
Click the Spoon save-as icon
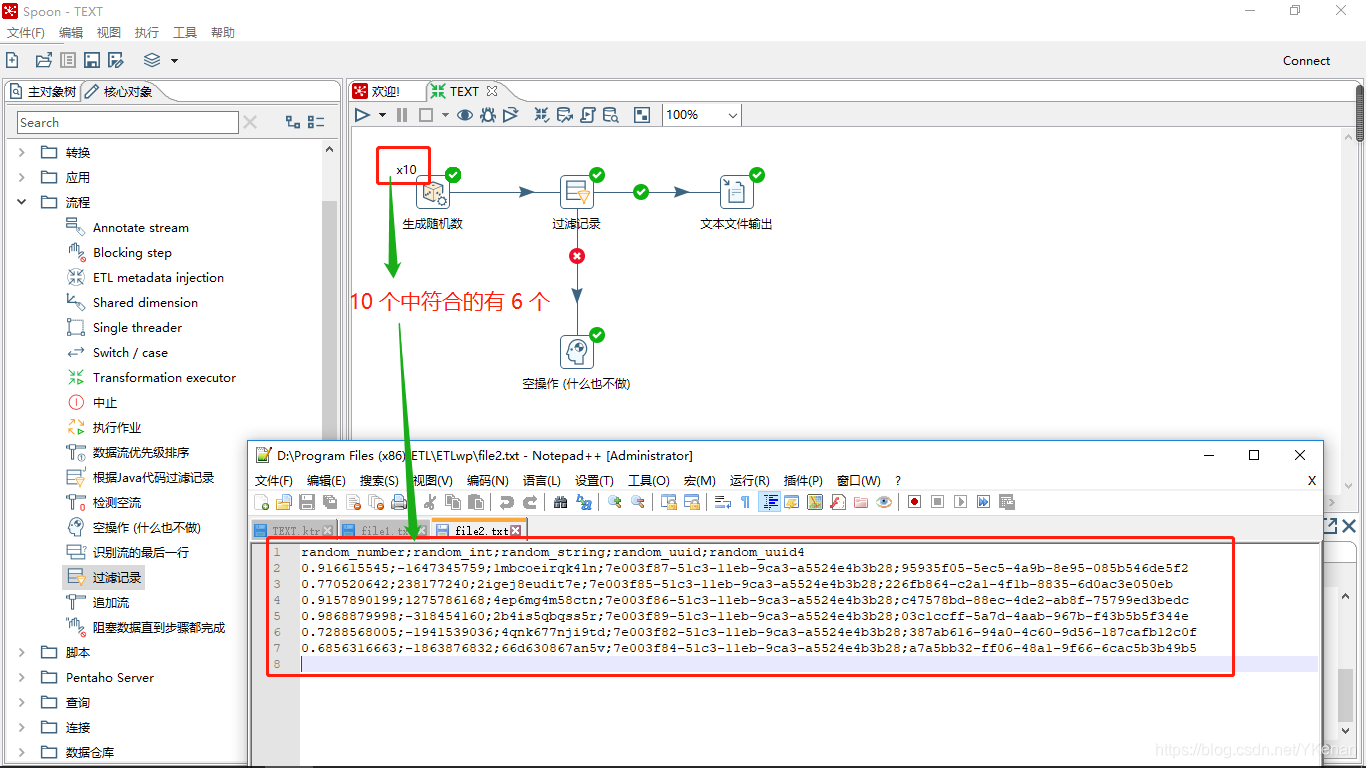116,60
